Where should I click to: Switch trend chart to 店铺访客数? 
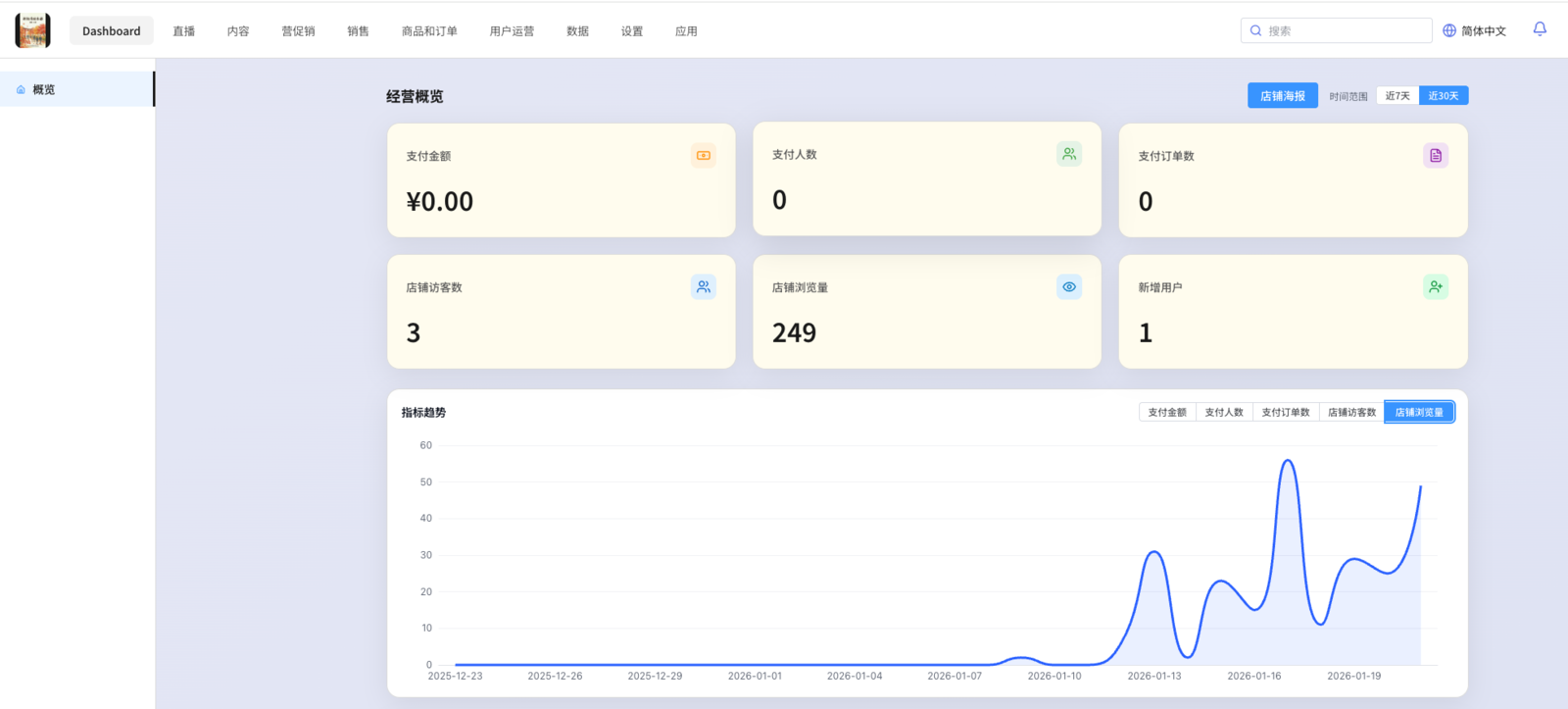coord(1351,413)
